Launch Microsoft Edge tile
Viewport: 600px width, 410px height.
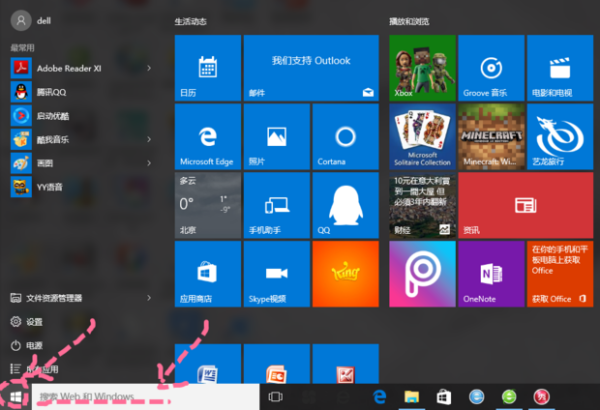coord(208,137)
